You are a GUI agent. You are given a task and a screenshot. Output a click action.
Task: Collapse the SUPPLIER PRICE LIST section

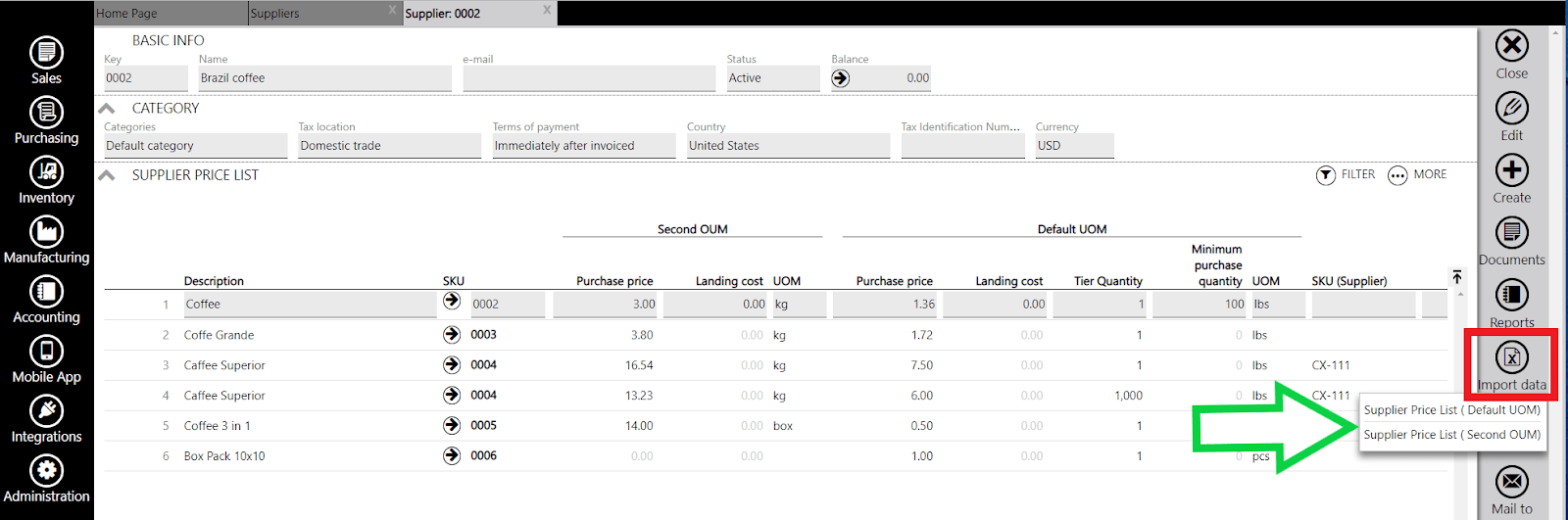click(108, 175)
